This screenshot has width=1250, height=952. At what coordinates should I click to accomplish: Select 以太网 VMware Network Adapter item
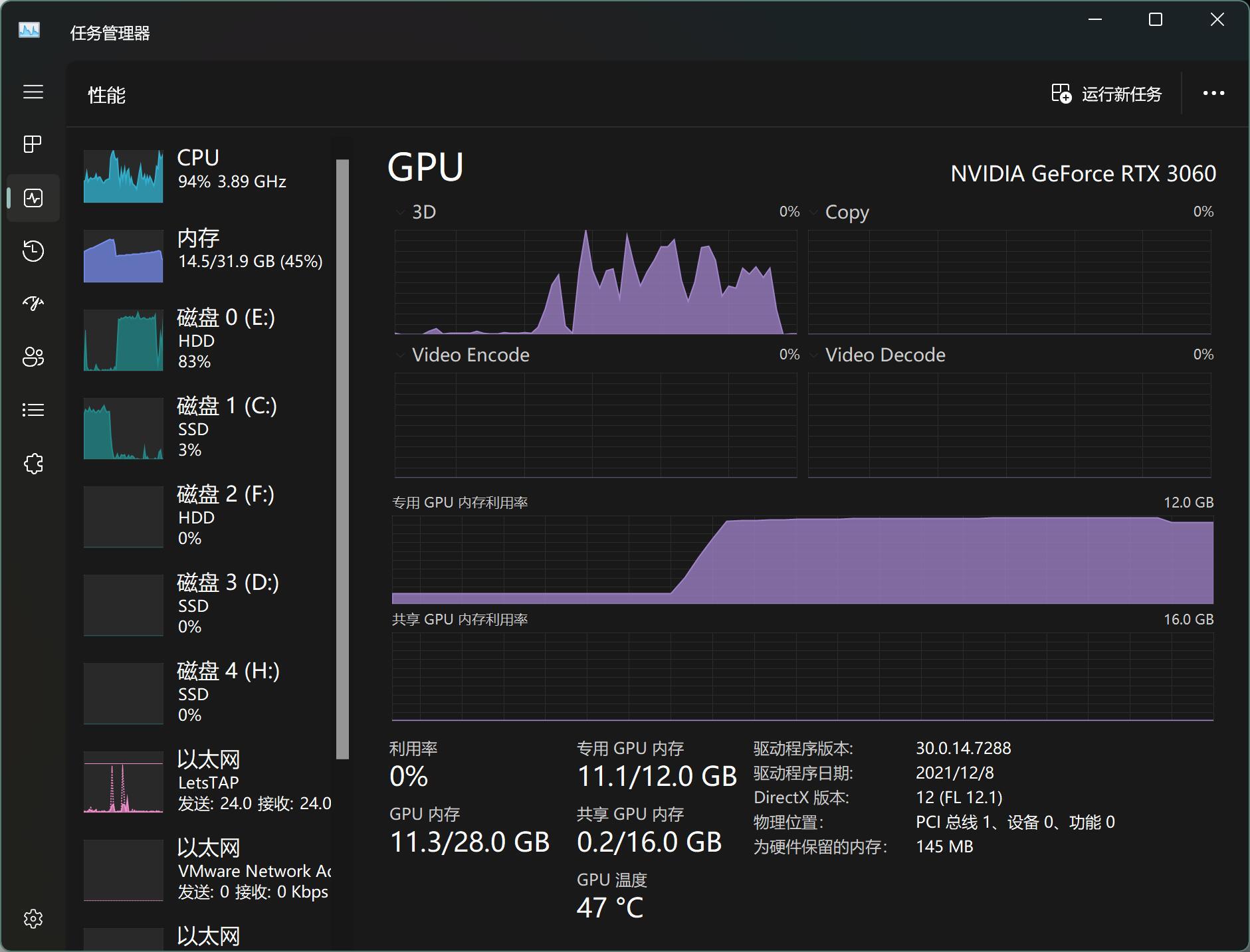click(206, 870)
